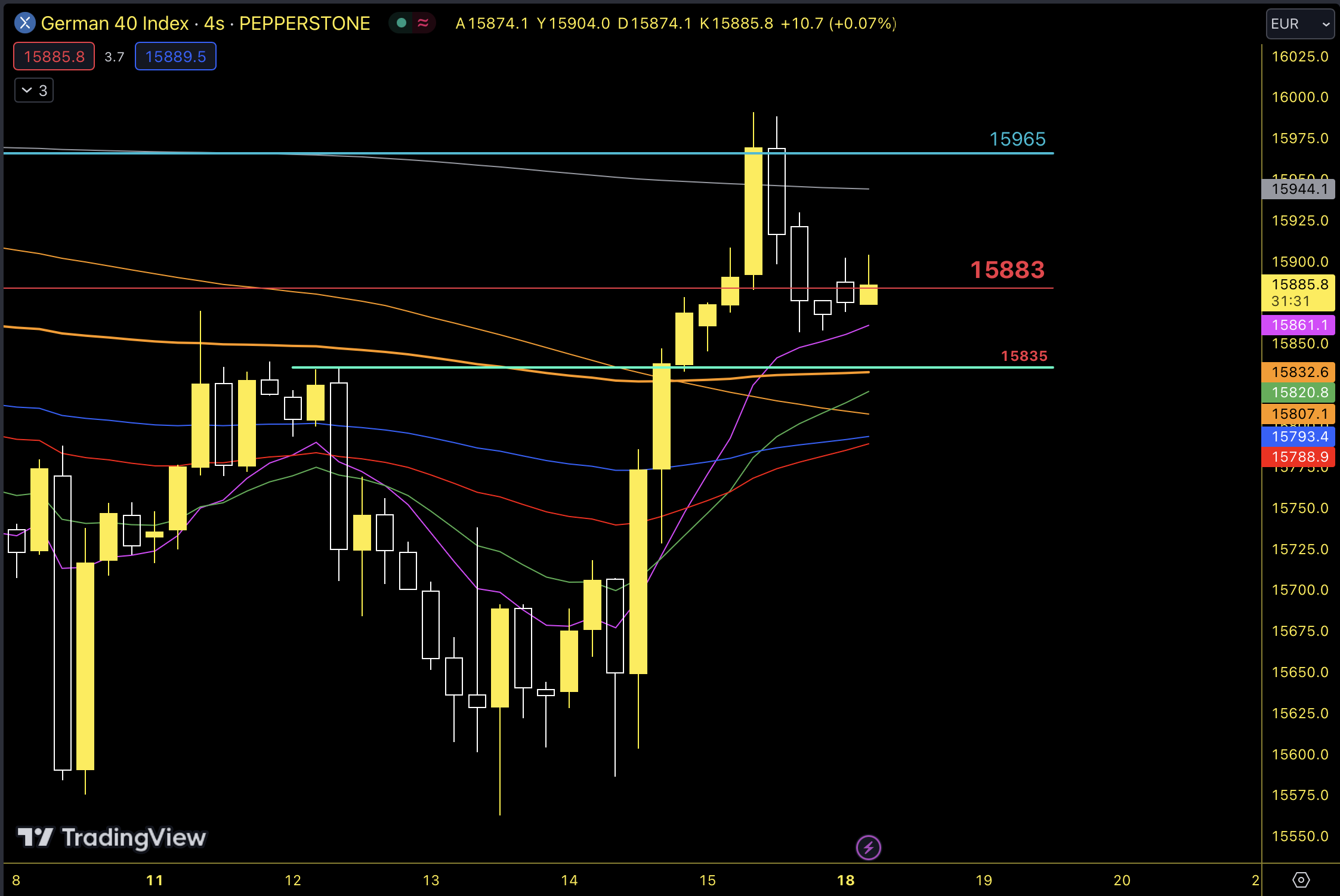1340x896 pixels.
Task: Click the magenta 15861.1 price axis label
Action: pos(1299,325)
